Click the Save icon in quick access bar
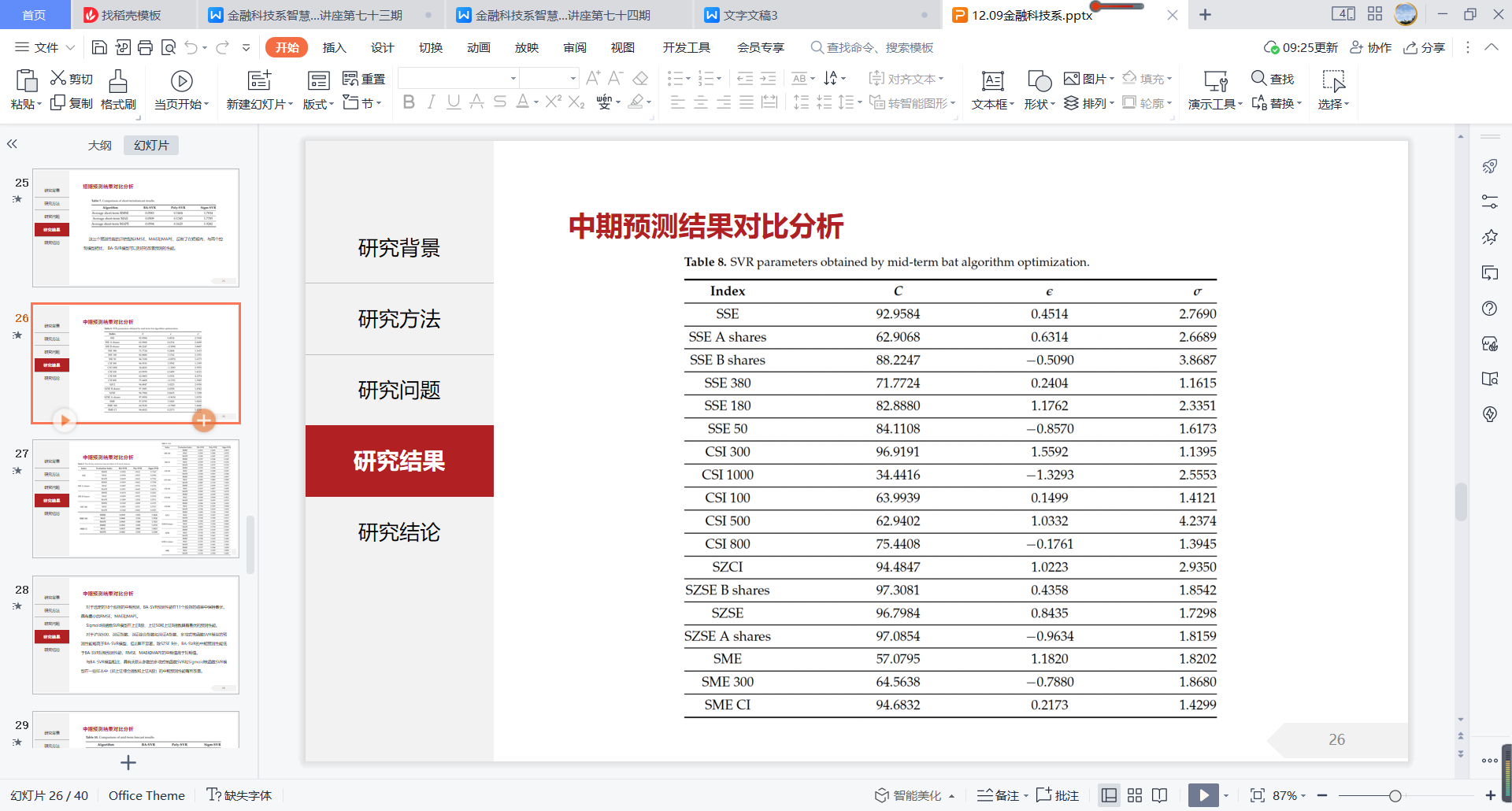 point(99,48)
